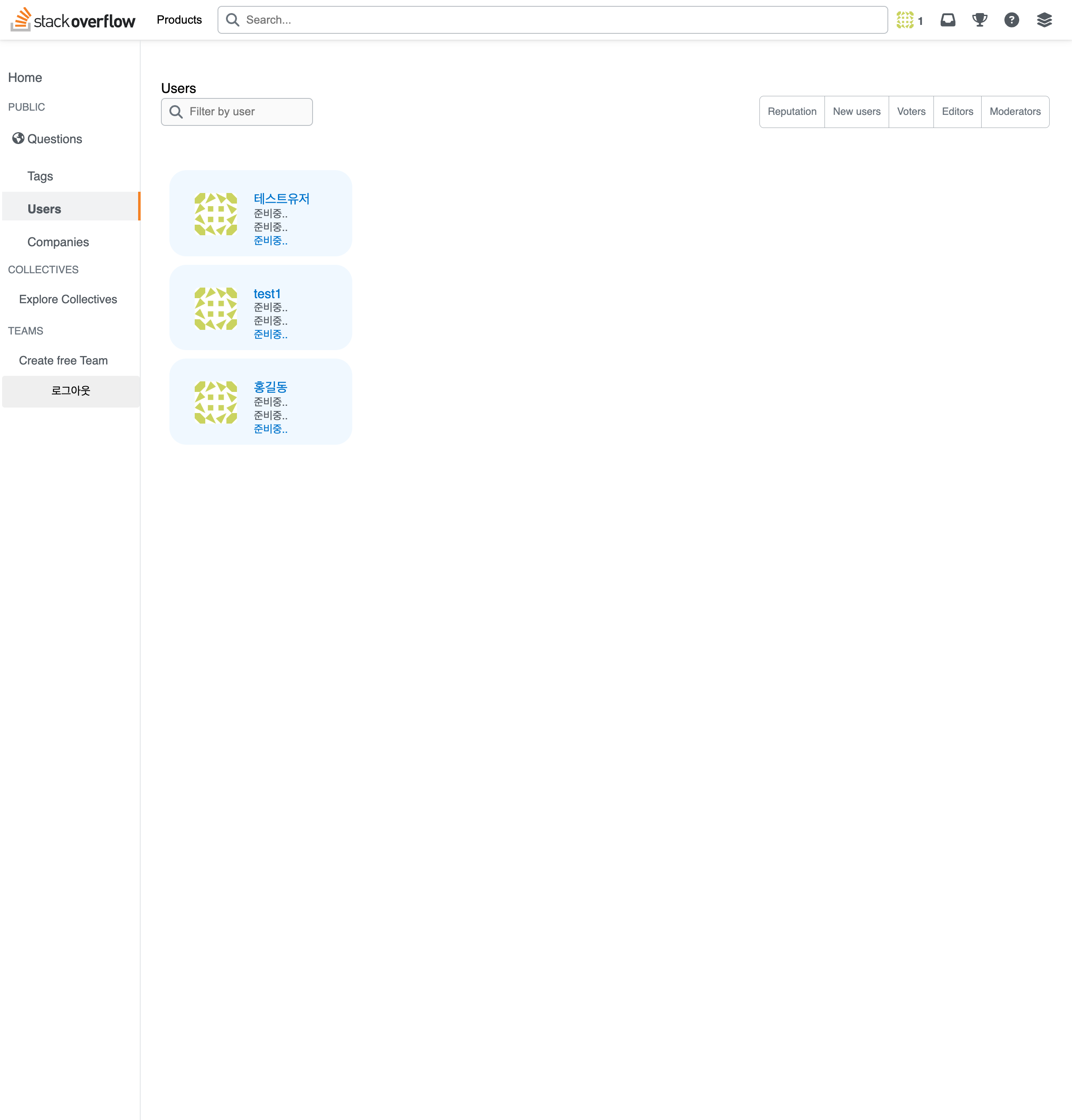Switch to the New users tab

point(857,112)
